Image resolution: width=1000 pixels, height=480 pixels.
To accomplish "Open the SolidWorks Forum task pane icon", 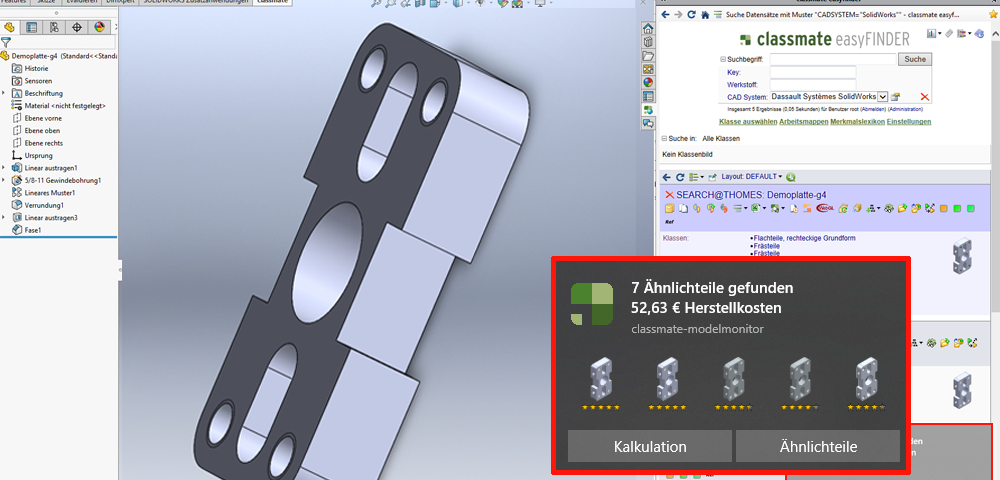I will [648, 123].
